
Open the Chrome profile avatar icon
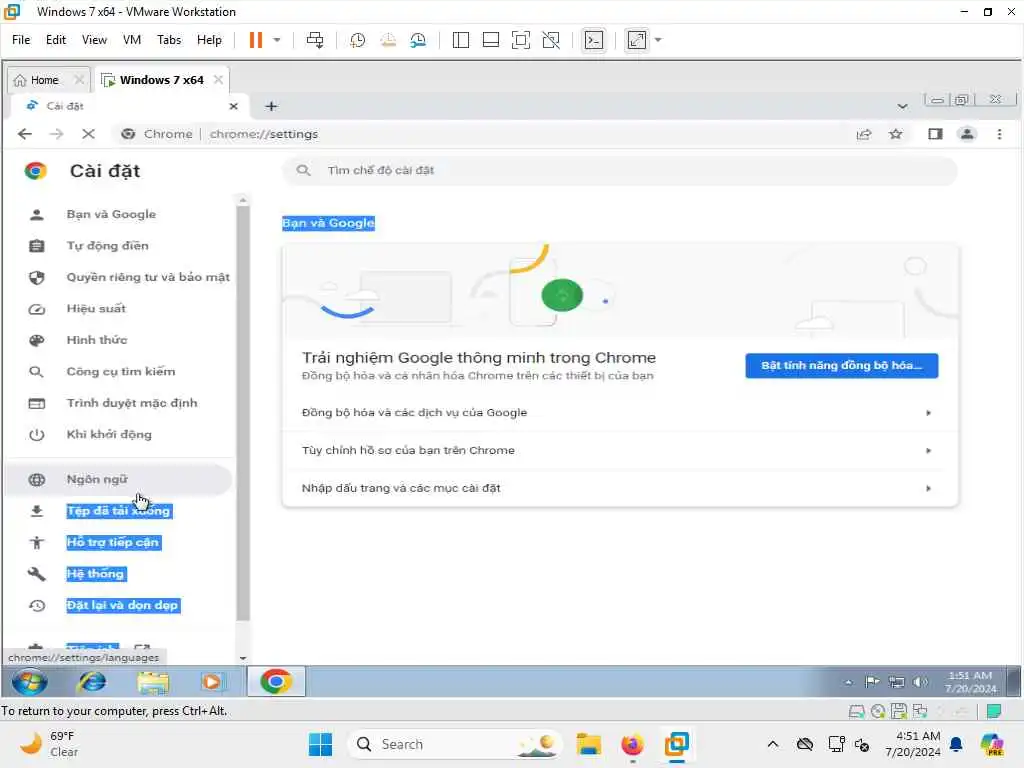[x=967, y=134]
